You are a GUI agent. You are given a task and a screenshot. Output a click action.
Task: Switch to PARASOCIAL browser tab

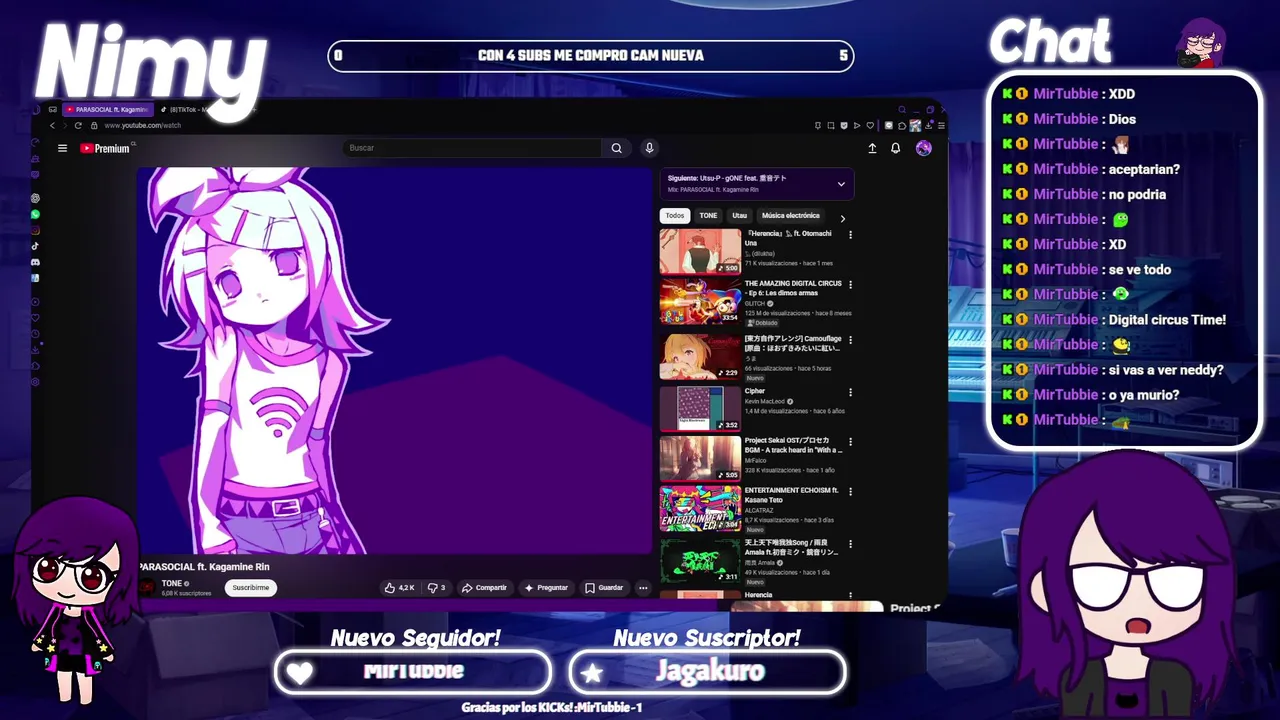pyautogui.click(x=108, y=109)
